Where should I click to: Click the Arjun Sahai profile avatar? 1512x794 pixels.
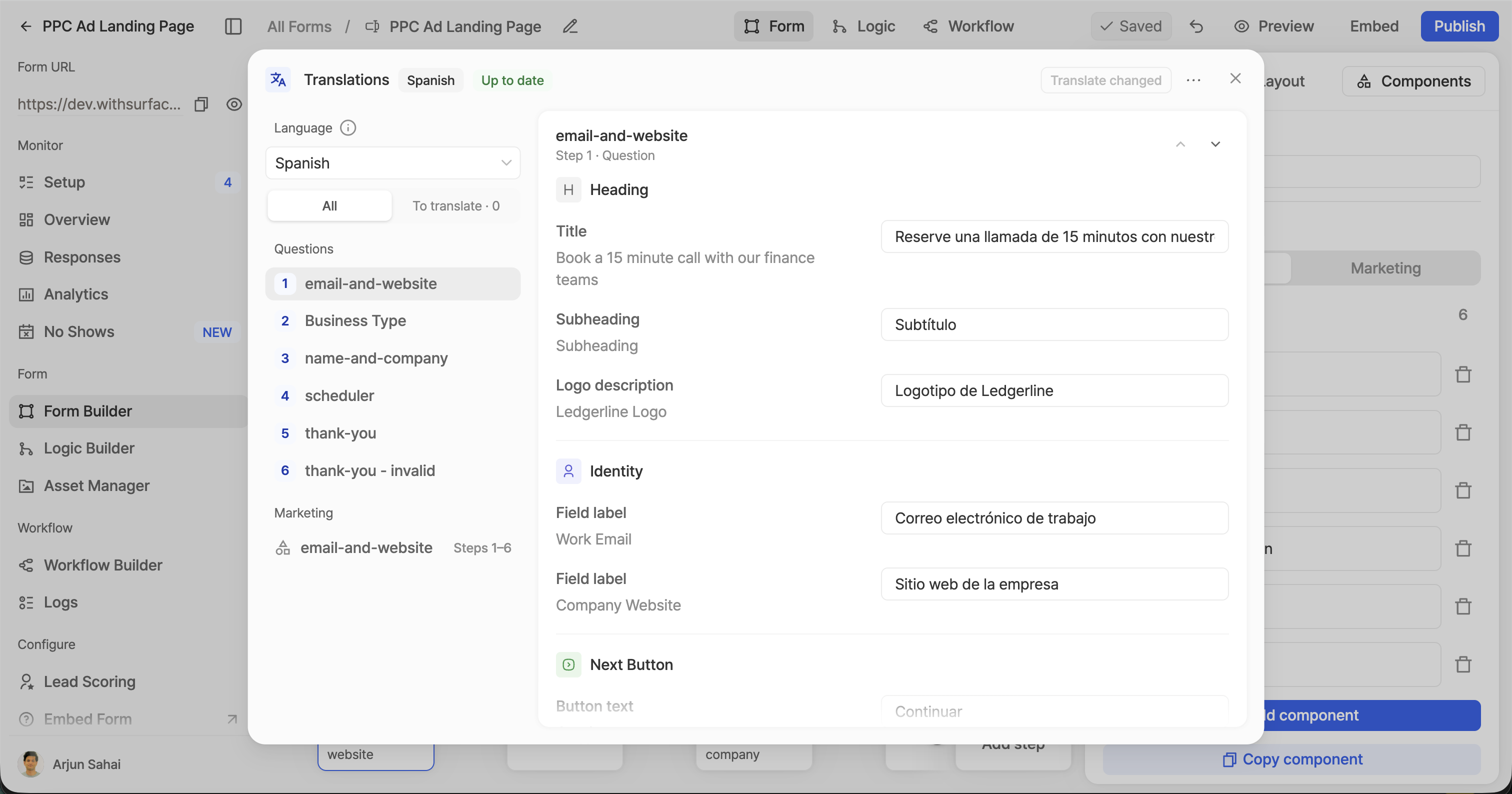[30, 764]
